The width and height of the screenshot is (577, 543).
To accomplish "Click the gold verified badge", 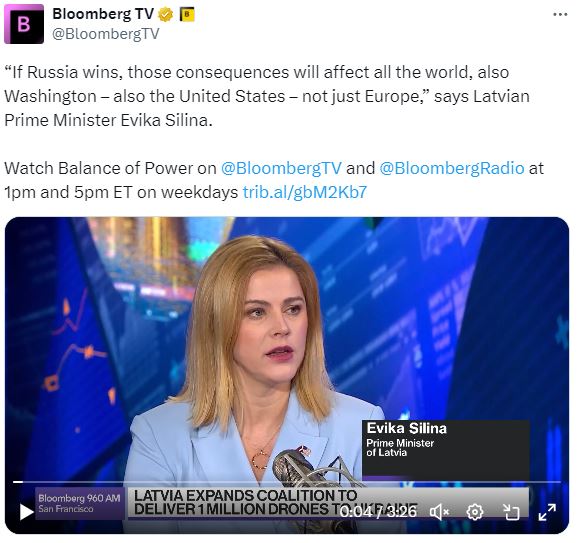I will tap(166, 15).
